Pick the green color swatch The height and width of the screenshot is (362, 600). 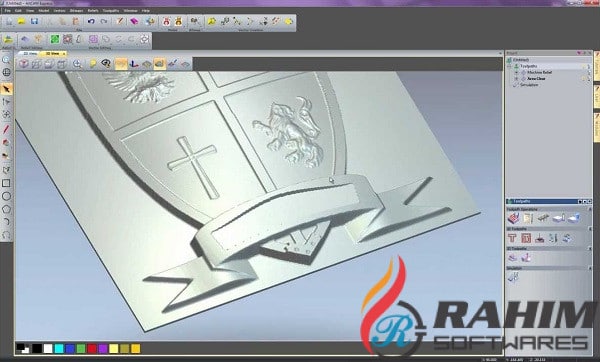(81, 349)
